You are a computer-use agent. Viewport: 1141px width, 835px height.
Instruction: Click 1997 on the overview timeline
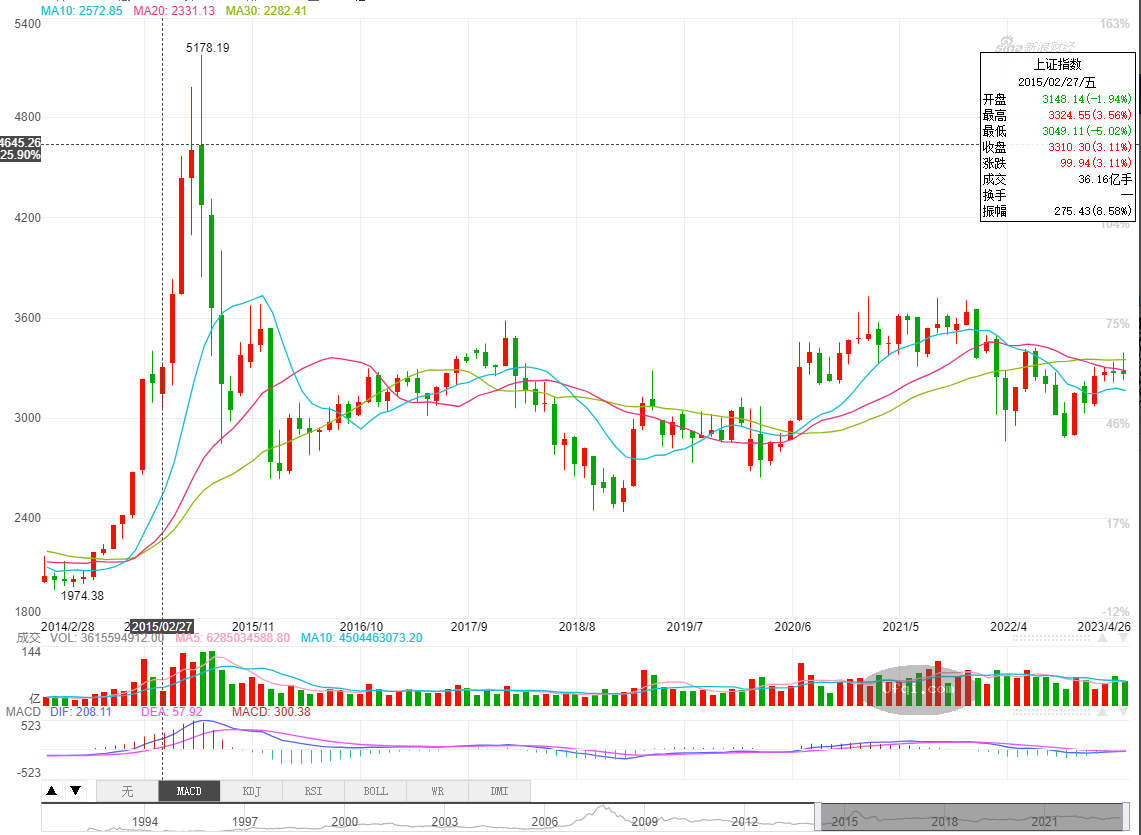pos(245,822)
